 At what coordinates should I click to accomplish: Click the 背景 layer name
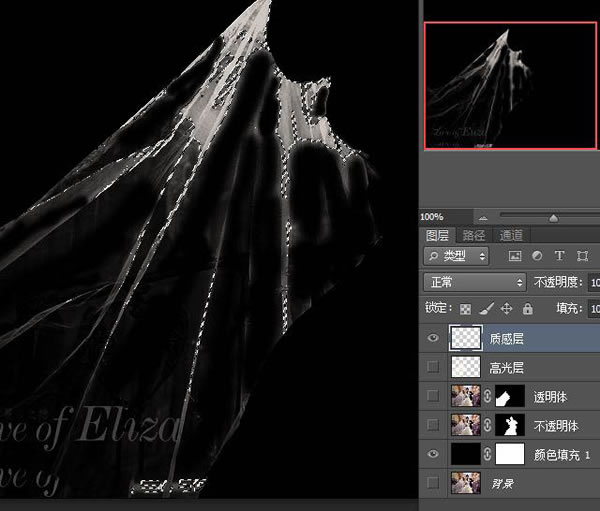coord(502,484)
